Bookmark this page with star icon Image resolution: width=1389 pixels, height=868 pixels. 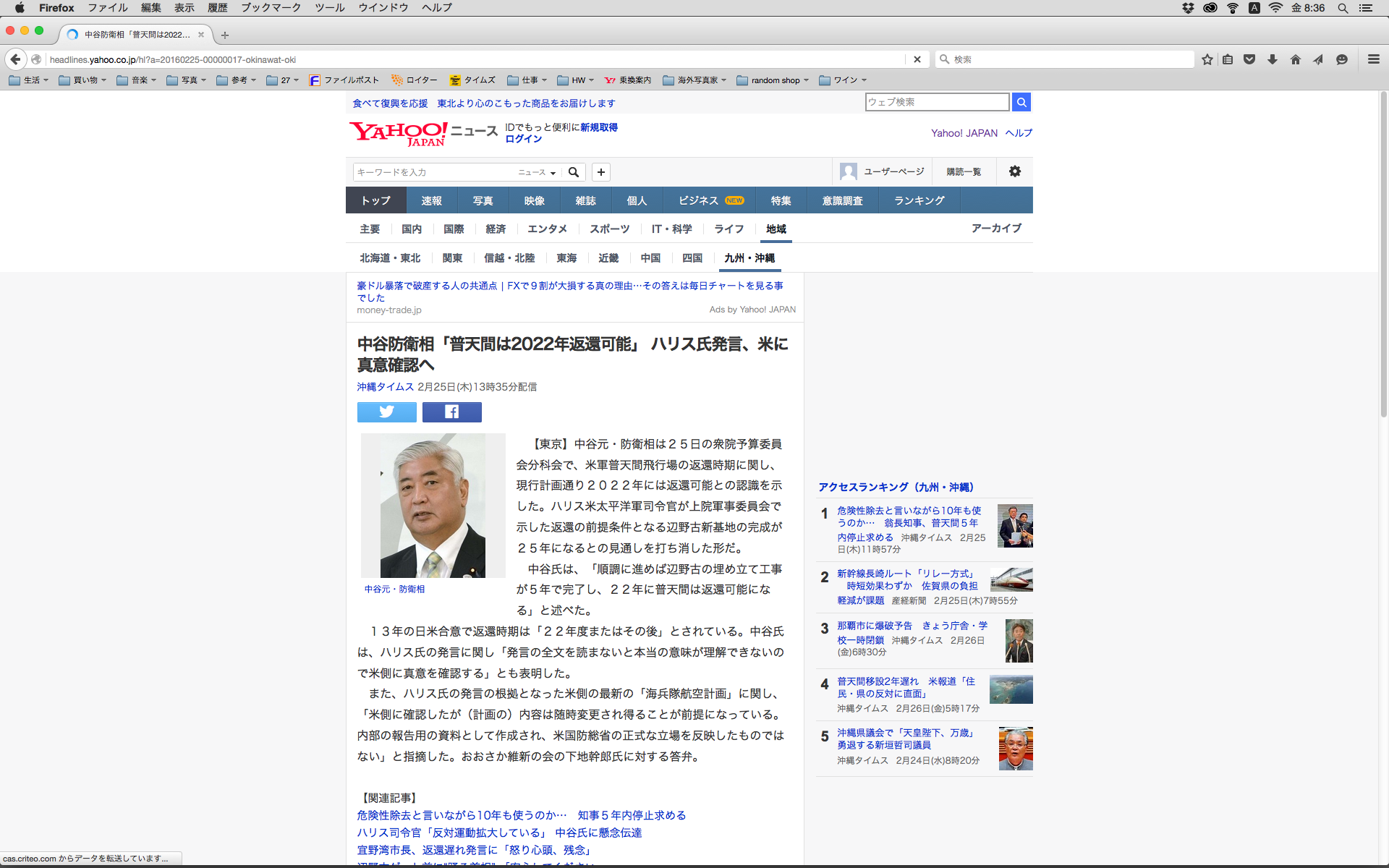point(1207,59)
